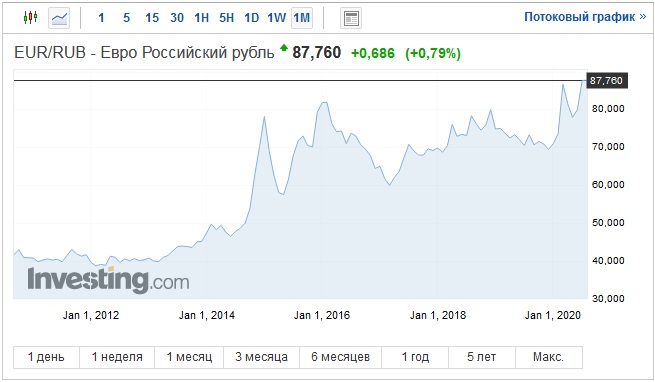Open the Потоковый график link
Viewport: 655px width, 382px height.
pyautogui.click(x=585, y=17)
